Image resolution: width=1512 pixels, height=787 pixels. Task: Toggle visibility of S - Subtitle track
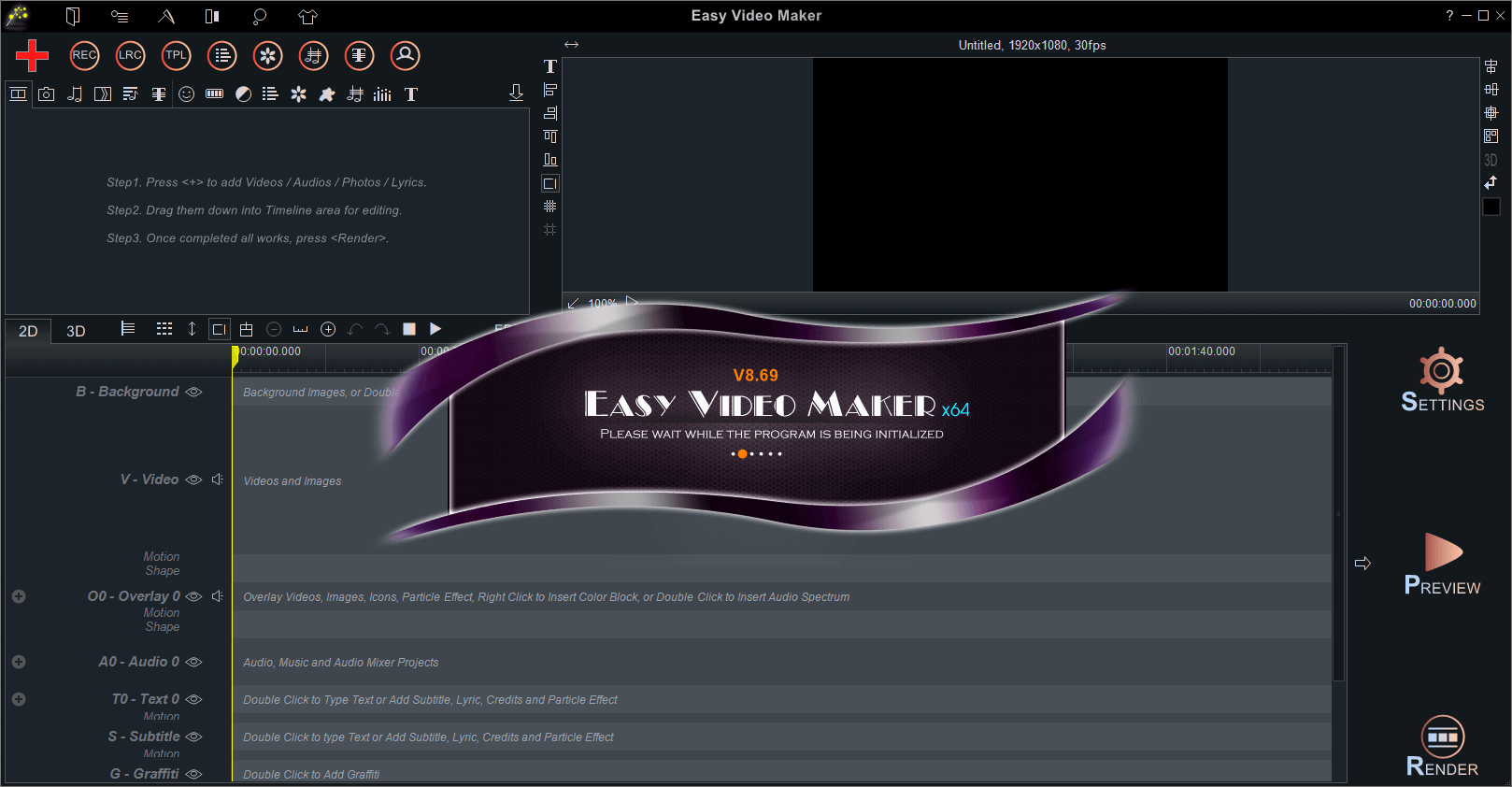(x=193, y=737)
